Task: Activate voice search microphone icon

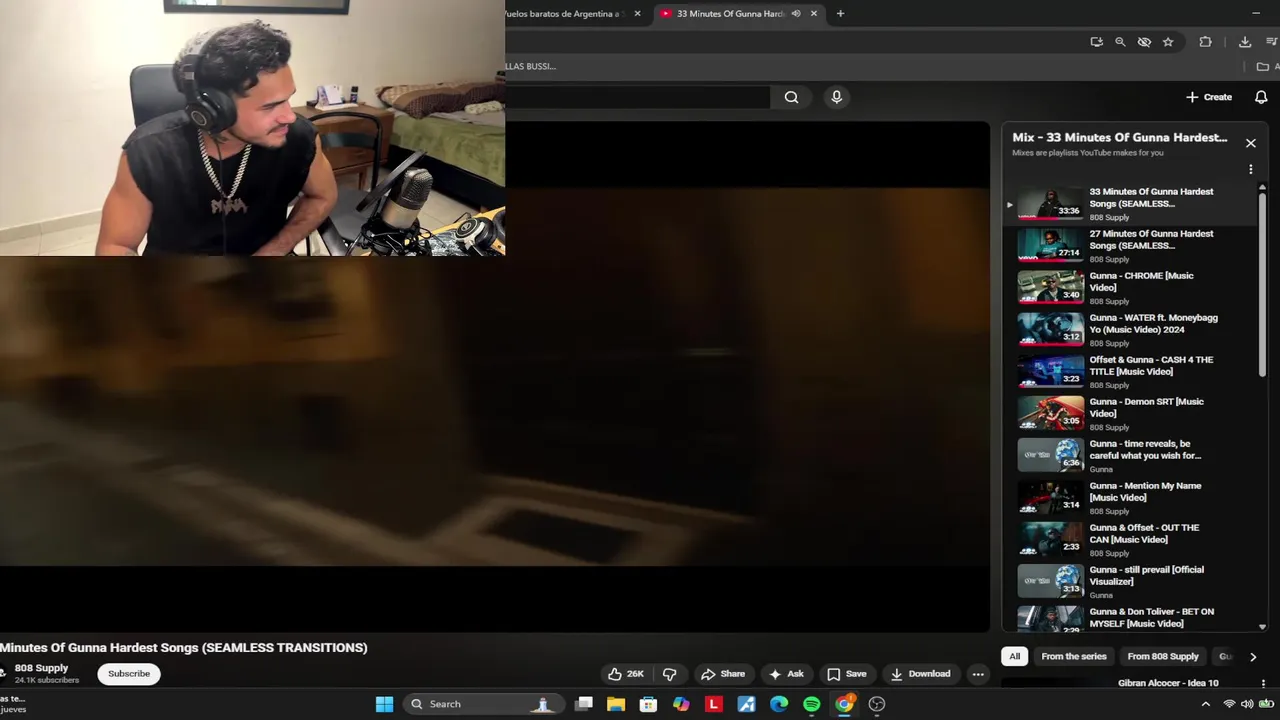Action: click(x=837, y=97)
